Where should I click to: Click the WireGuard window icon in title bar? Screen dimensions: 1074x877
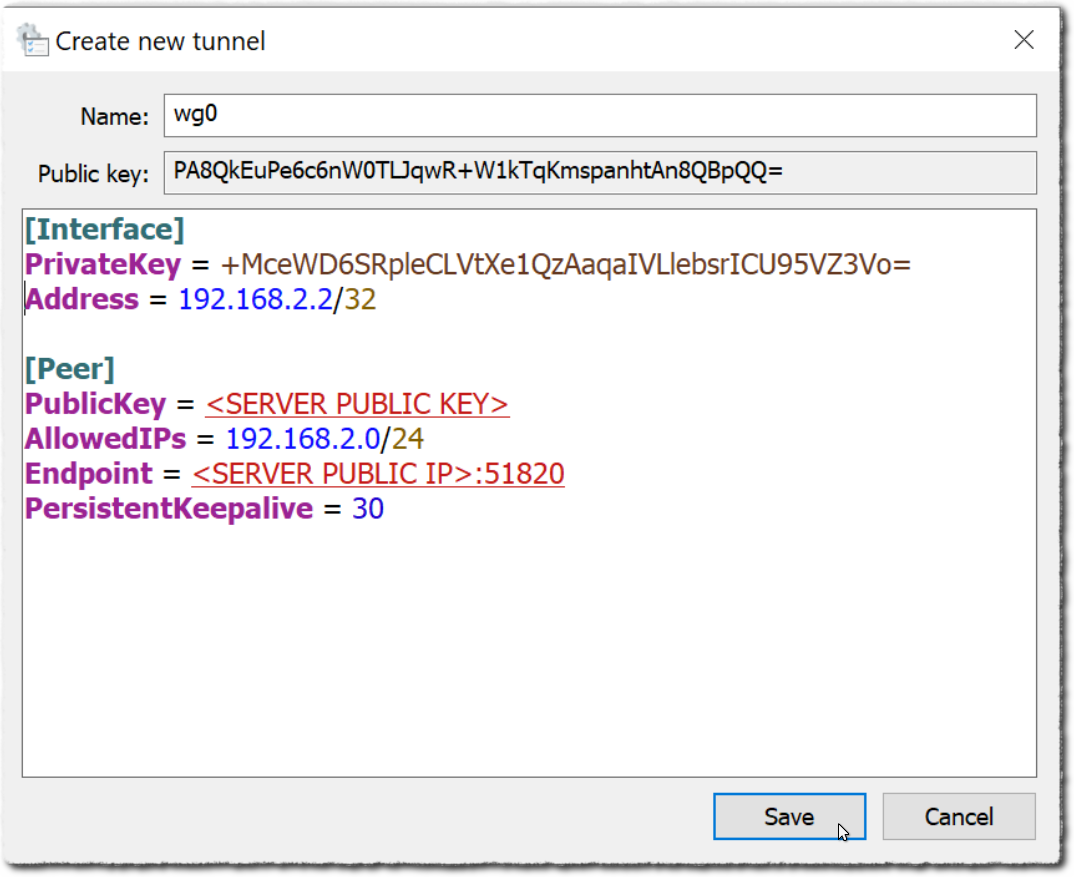(33, 41)
